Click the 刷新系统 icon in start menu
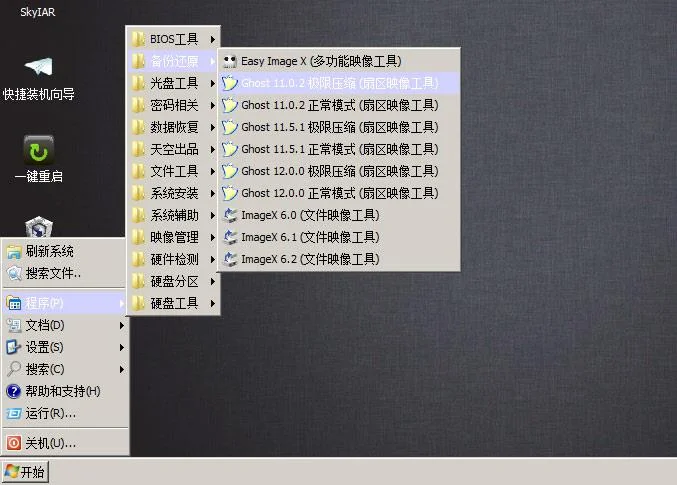 point(14,252)
